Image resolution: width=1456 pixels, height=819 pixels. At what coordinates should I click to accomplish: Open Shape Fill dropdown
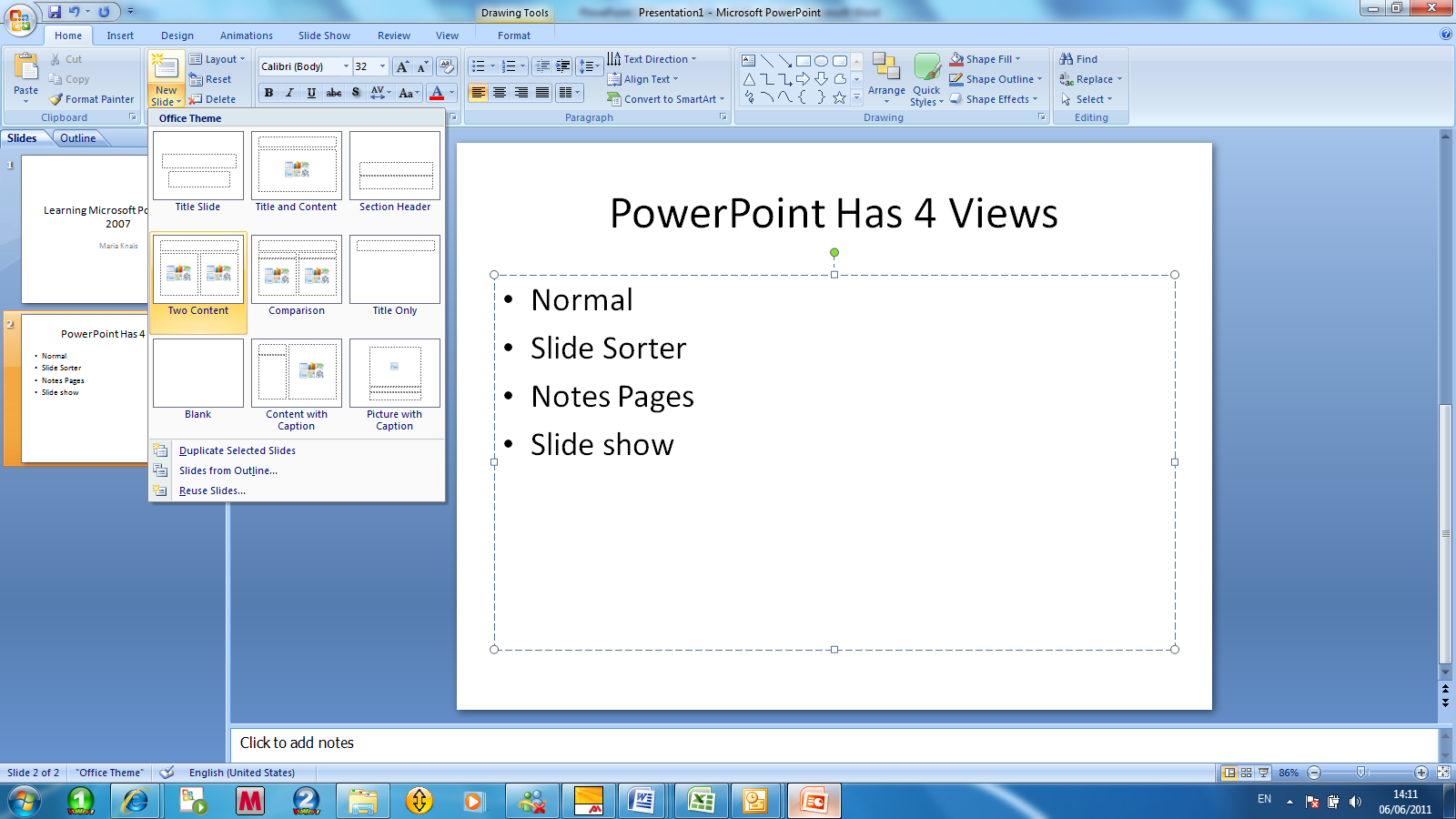tap(986, 59)
